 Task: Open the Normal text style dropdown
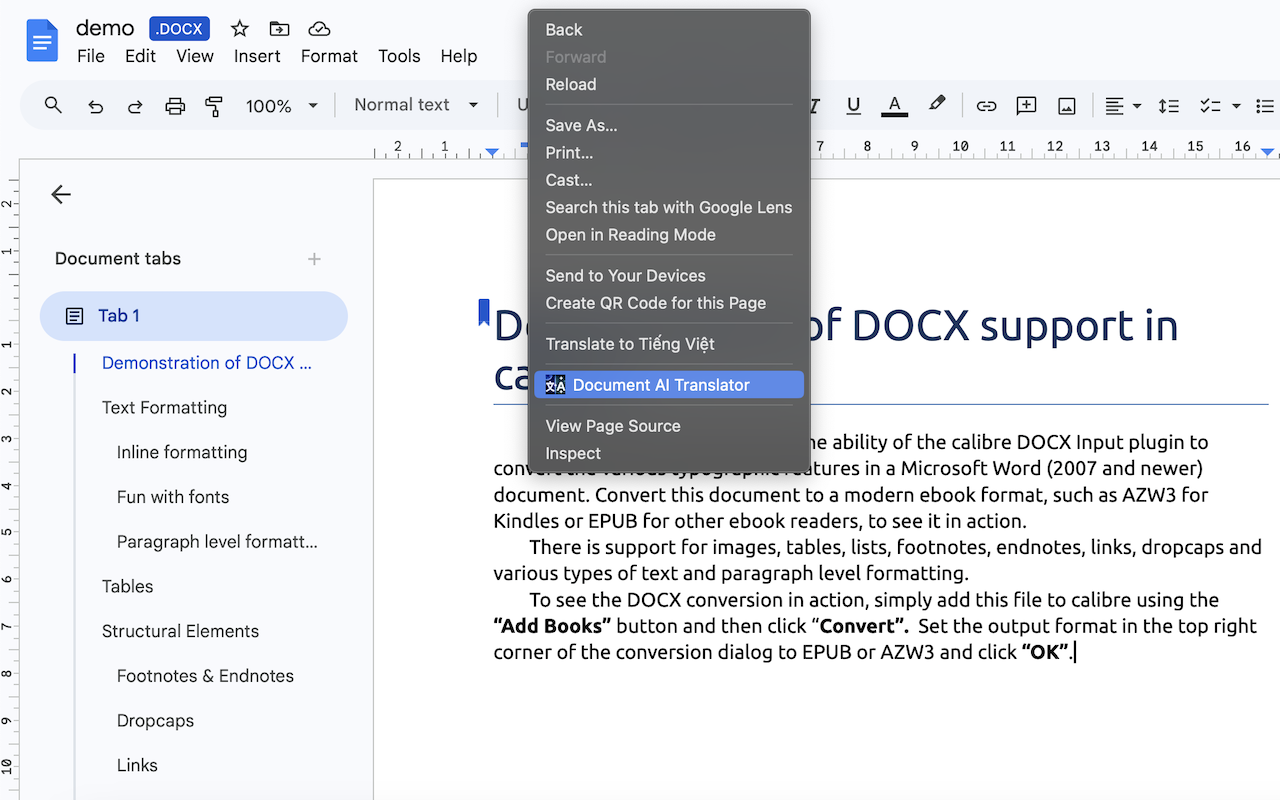(x=416, y=105)
